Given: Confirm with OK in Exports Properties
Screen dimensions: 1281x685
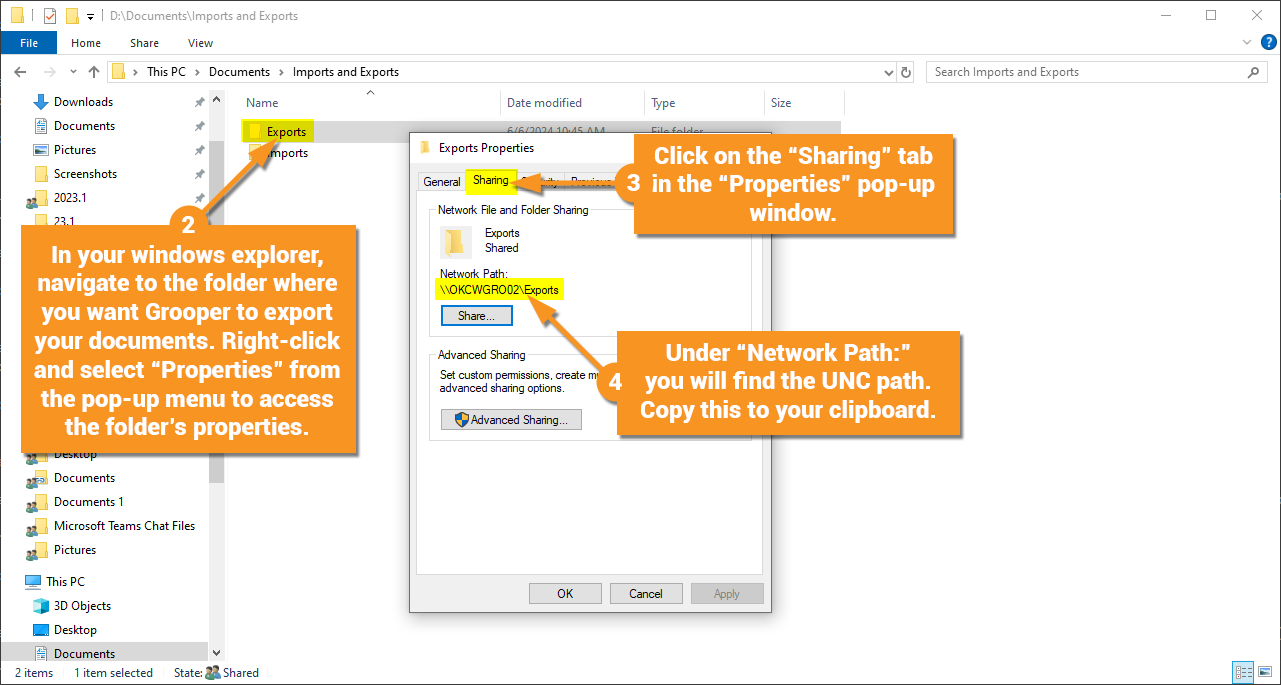Looking at the screenshot, I should [565, 594].
